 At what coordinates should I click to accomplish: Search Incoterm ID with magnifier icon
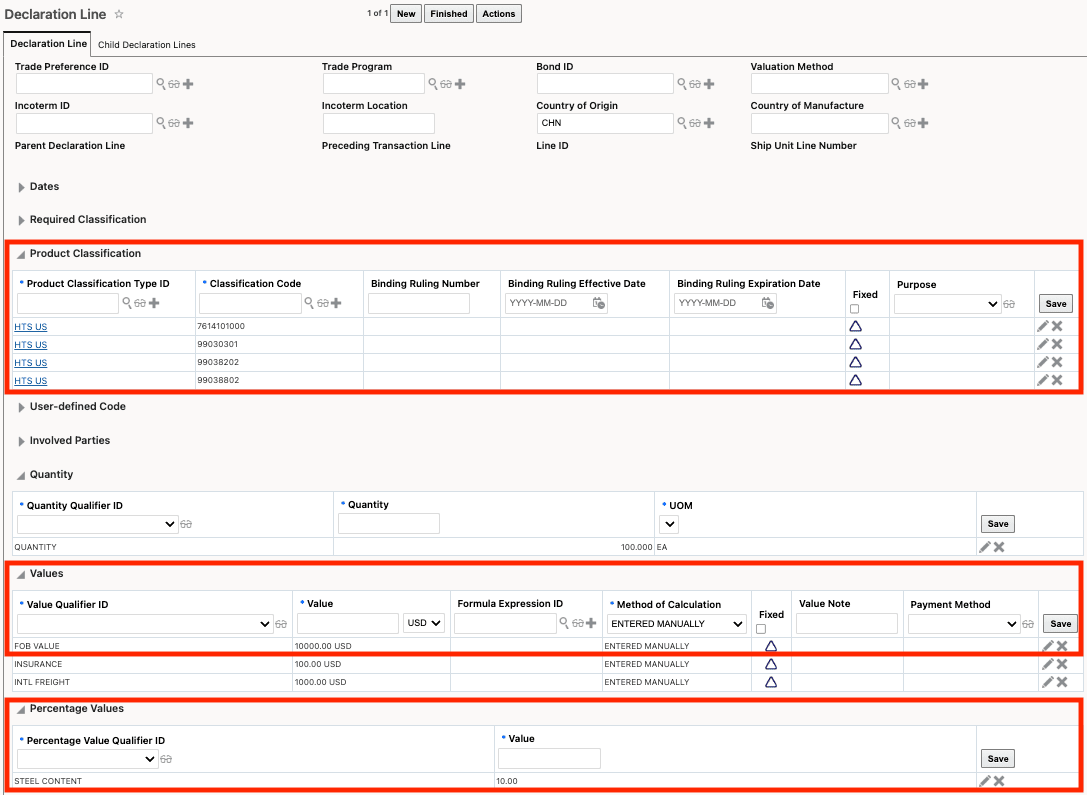[x=160, y=123]
